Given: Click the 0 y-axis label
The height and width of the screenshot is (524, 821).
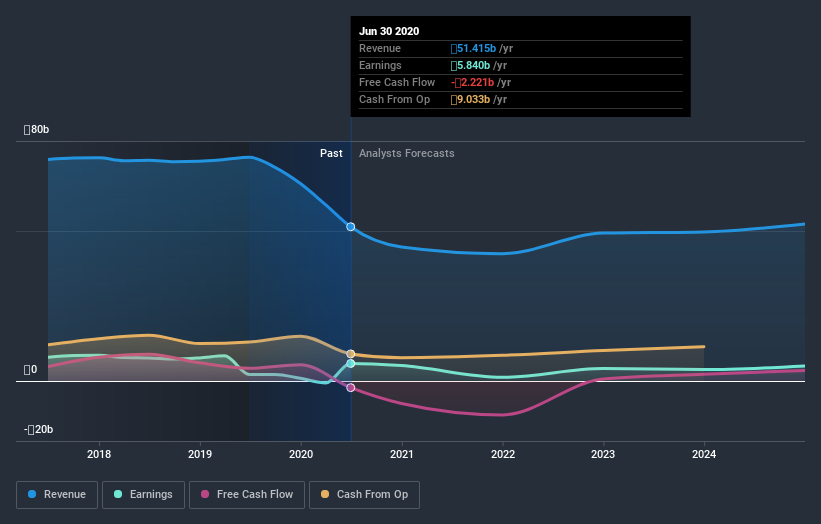Looking at the screenshot, I should (30, 370).
